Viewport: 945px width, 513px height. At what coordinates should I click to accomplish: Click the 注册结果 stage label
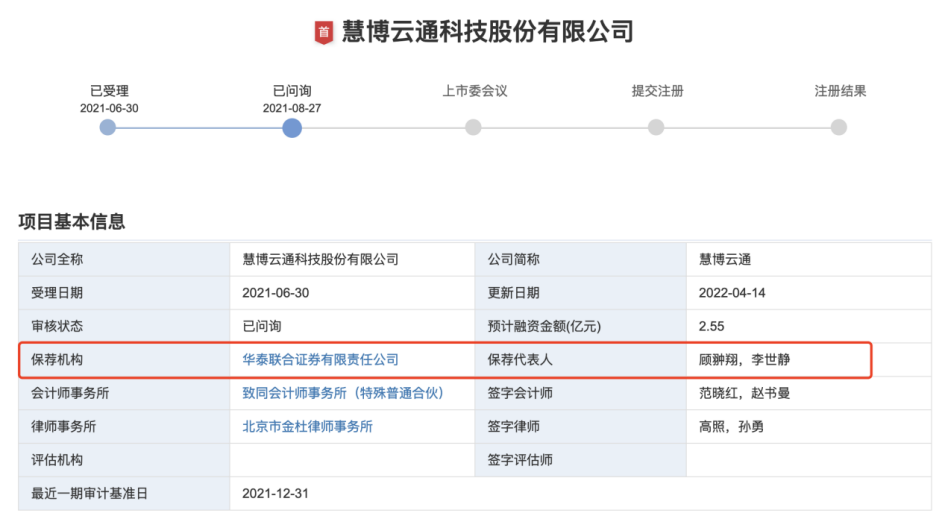click(840, 91)
